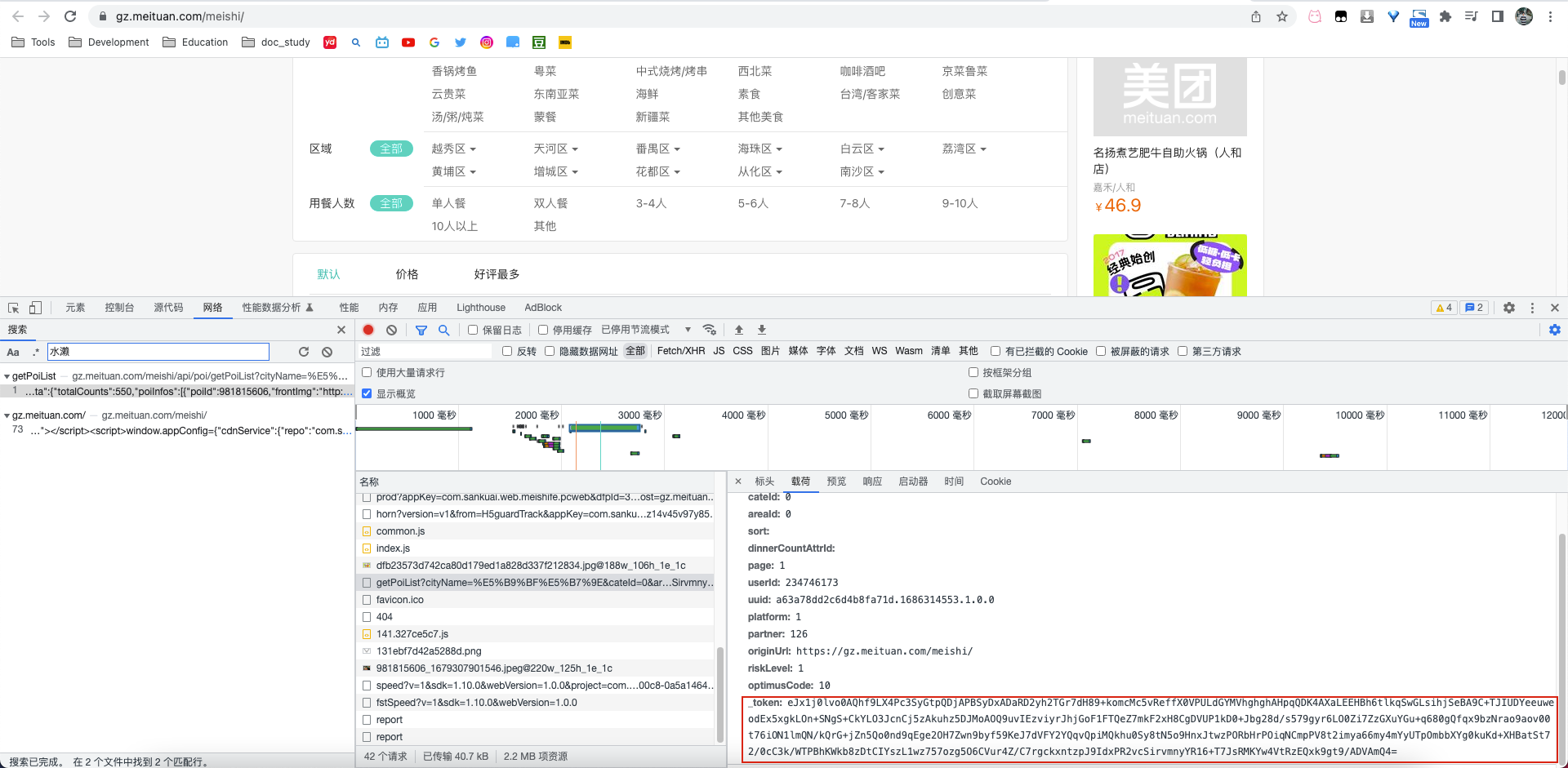Open the Instagram bookmark icon

pyautogui.click(x=487, y=42)
